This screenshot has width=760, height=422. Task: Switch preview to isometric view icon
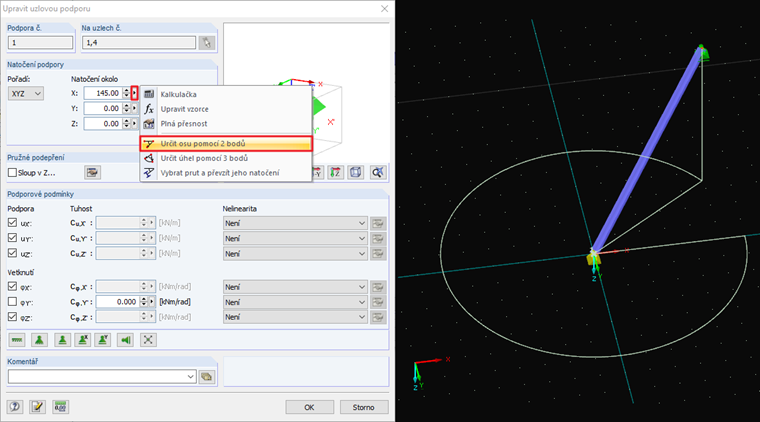(356, 172)
